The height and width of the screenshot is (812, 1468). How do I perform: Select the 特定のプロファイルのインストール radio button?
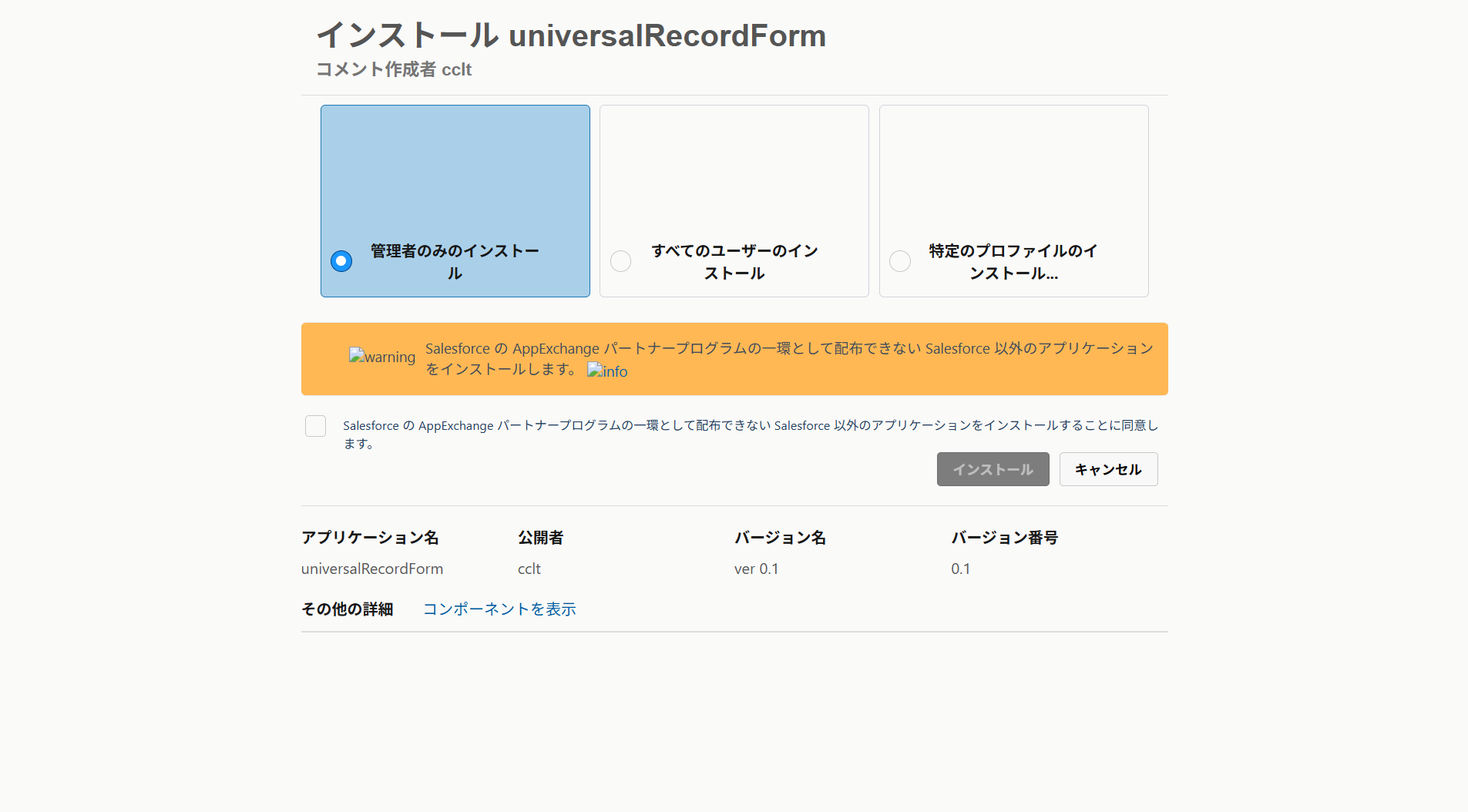point(899,260)
